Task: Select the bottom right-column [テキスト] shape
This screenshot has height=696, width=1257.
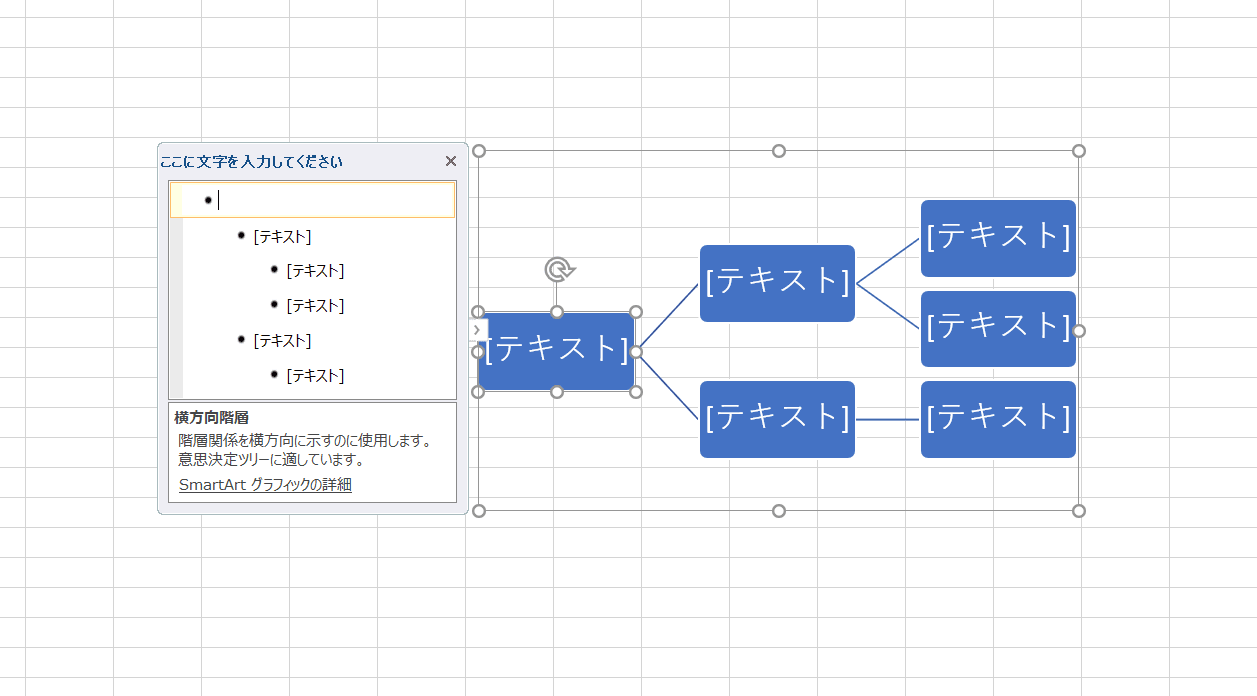Action: click(x=998, y=419)
